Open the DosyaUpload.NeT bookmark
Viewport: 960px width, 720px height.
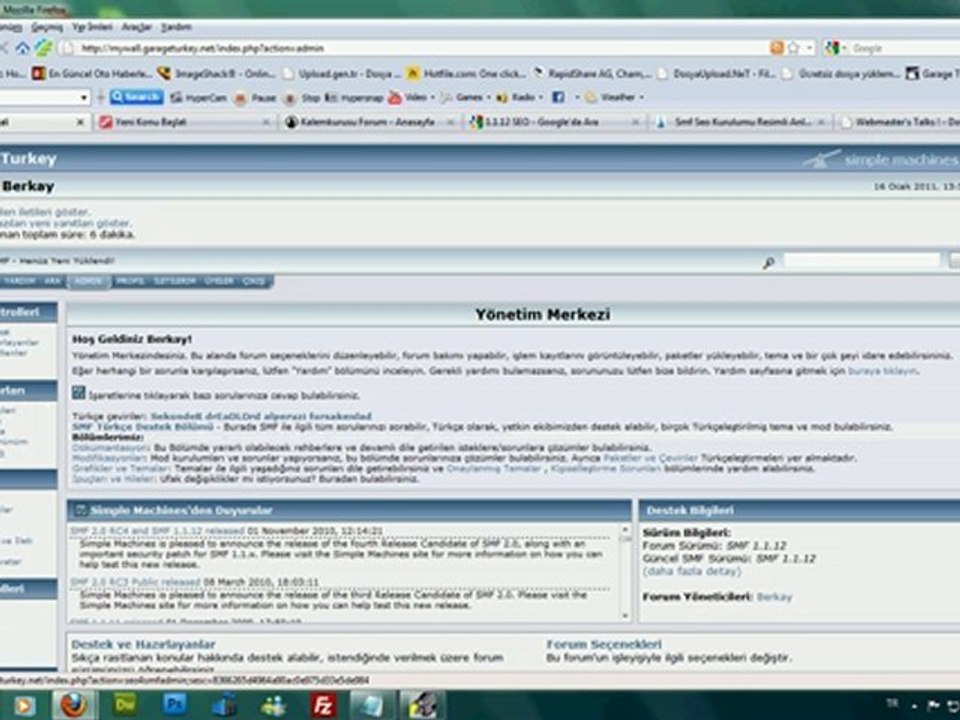716,73
